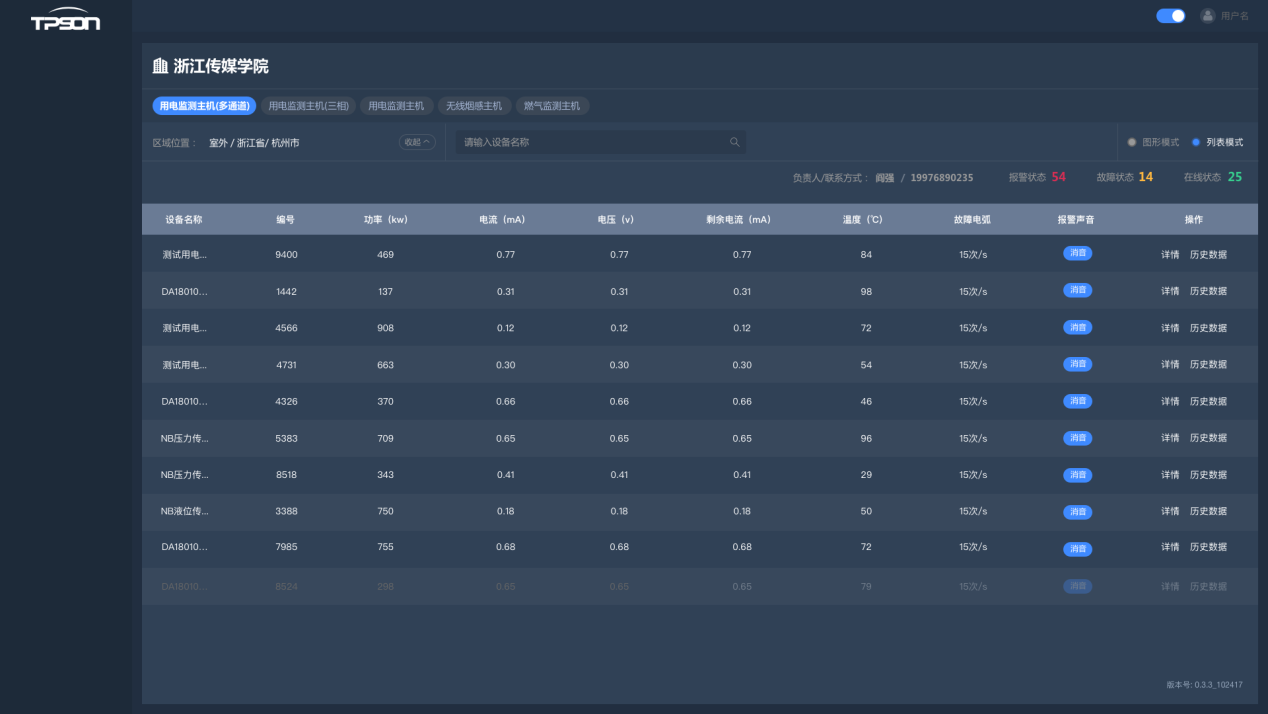Open 详情 for device 4326

coord(1170,401)
